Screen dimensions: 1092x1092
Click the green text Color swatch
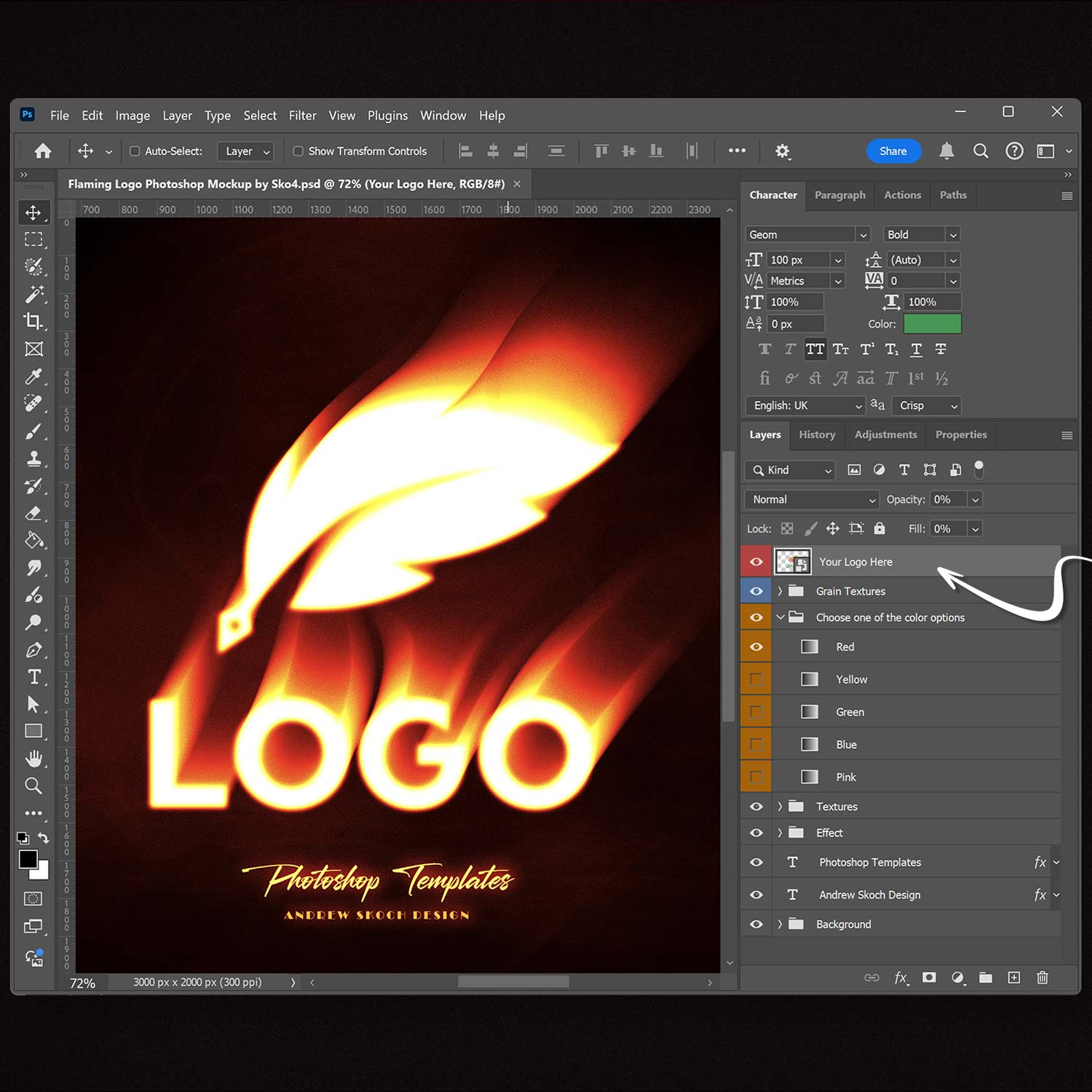click(932, 324)
